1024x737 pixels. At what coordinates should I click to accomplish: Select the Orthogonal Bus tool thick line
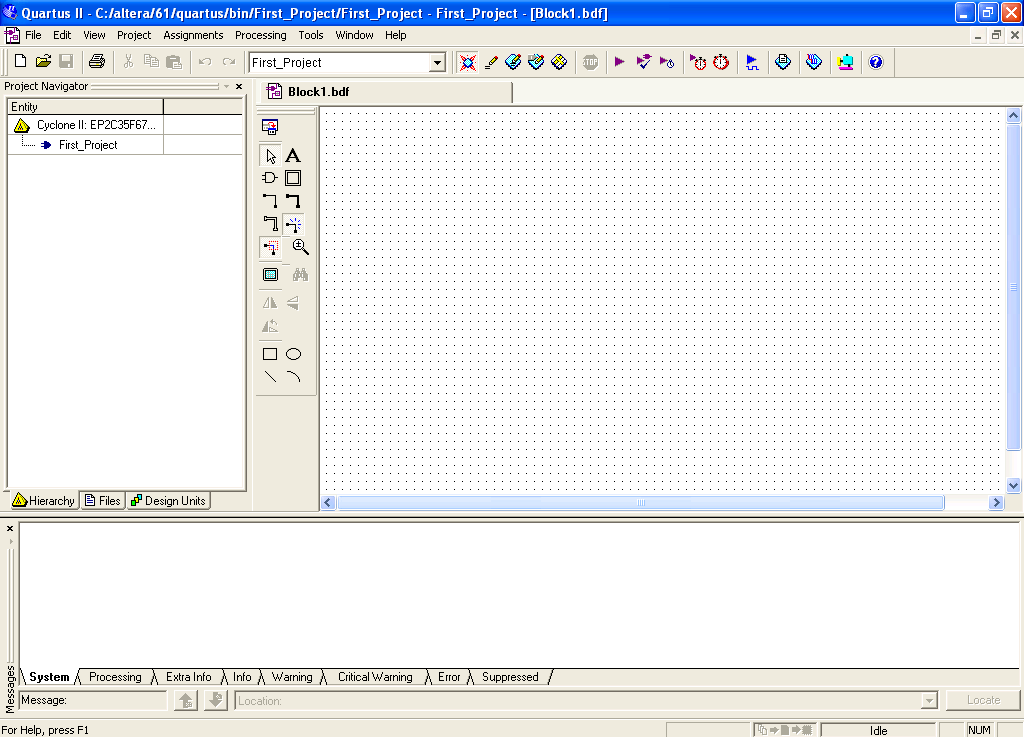[x=293, y=200]
